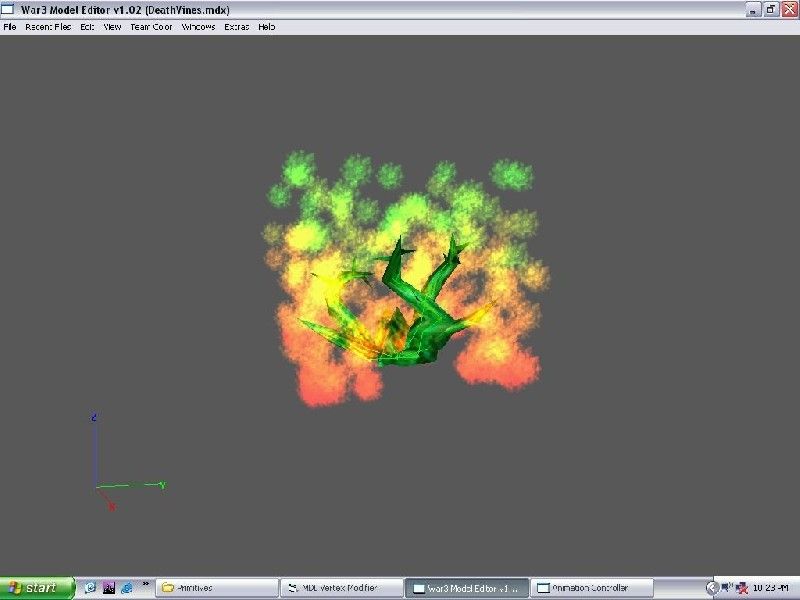
Task: Click the network connection tray icon
Action: [727, 588]
